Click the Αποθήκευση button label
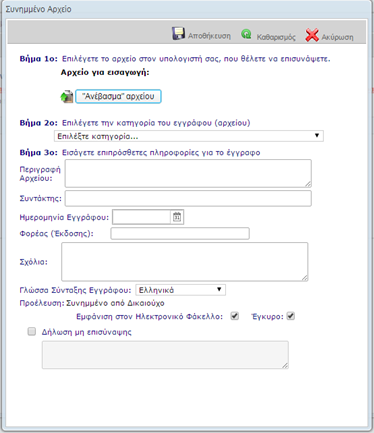This screenshot has height=433, width=374. pos(209,36)
